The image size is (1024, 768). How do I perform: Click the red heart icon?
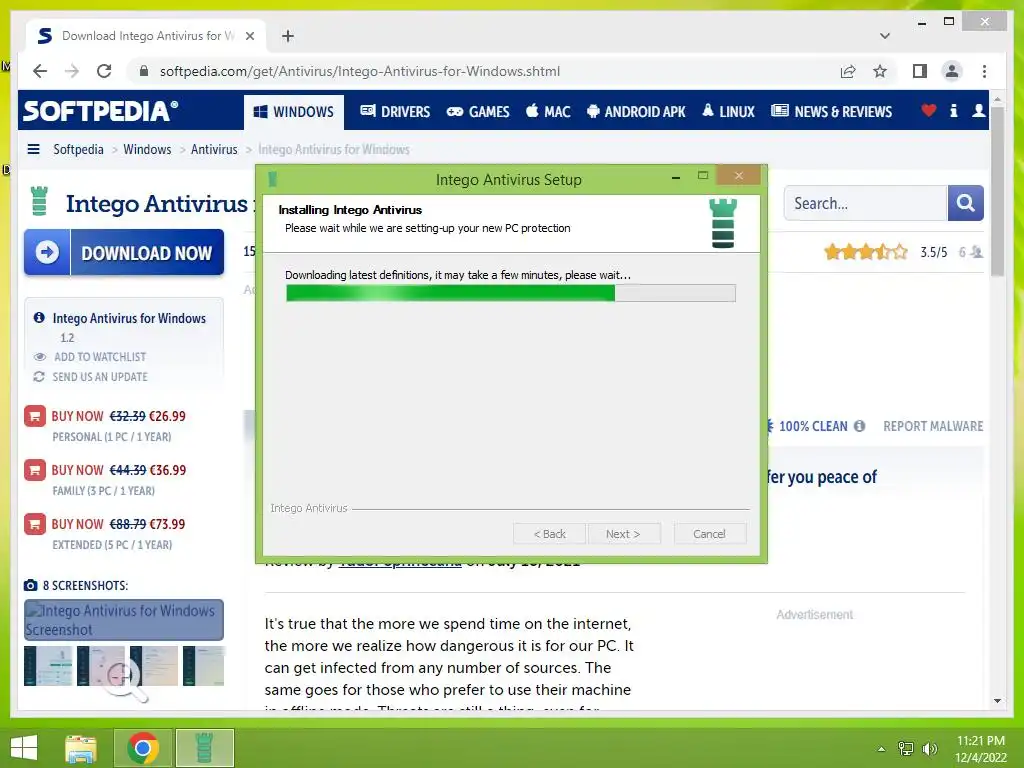pyautogui.click(x=929, y=111)
